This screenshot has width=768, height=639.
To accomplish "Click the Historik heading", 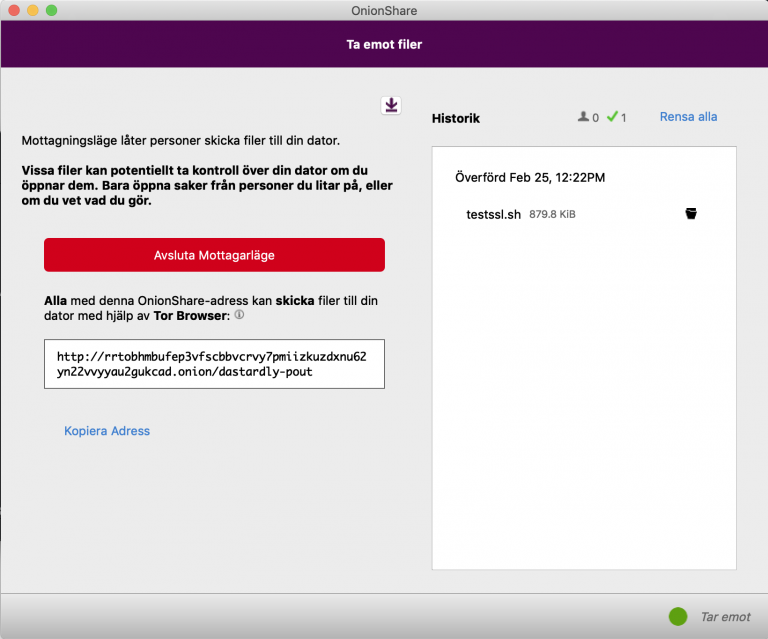I will tap(455, 118).
